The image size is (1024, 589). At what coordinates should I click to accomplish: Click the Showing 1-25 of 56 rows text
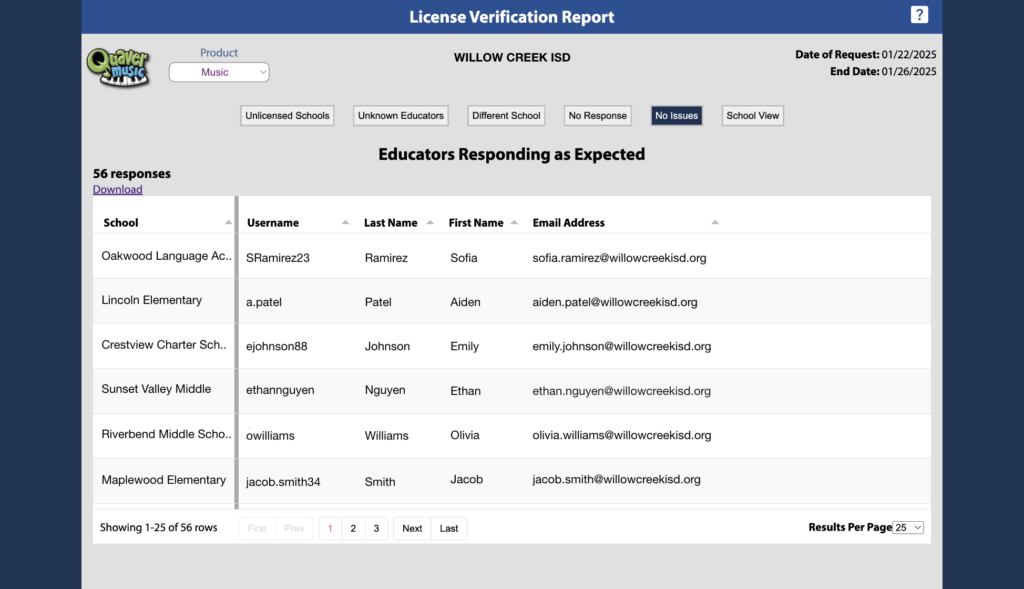[159, 528]
